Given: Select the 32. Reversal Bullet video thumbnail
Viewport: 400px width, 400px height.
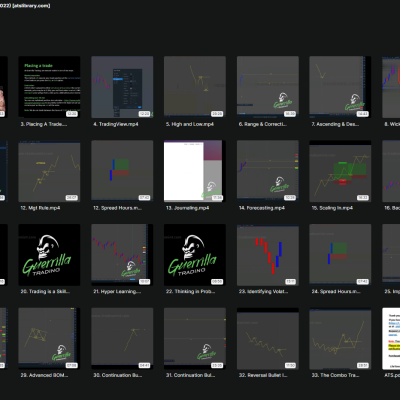Looking at the screenshot, I should (x=268, y=339).
